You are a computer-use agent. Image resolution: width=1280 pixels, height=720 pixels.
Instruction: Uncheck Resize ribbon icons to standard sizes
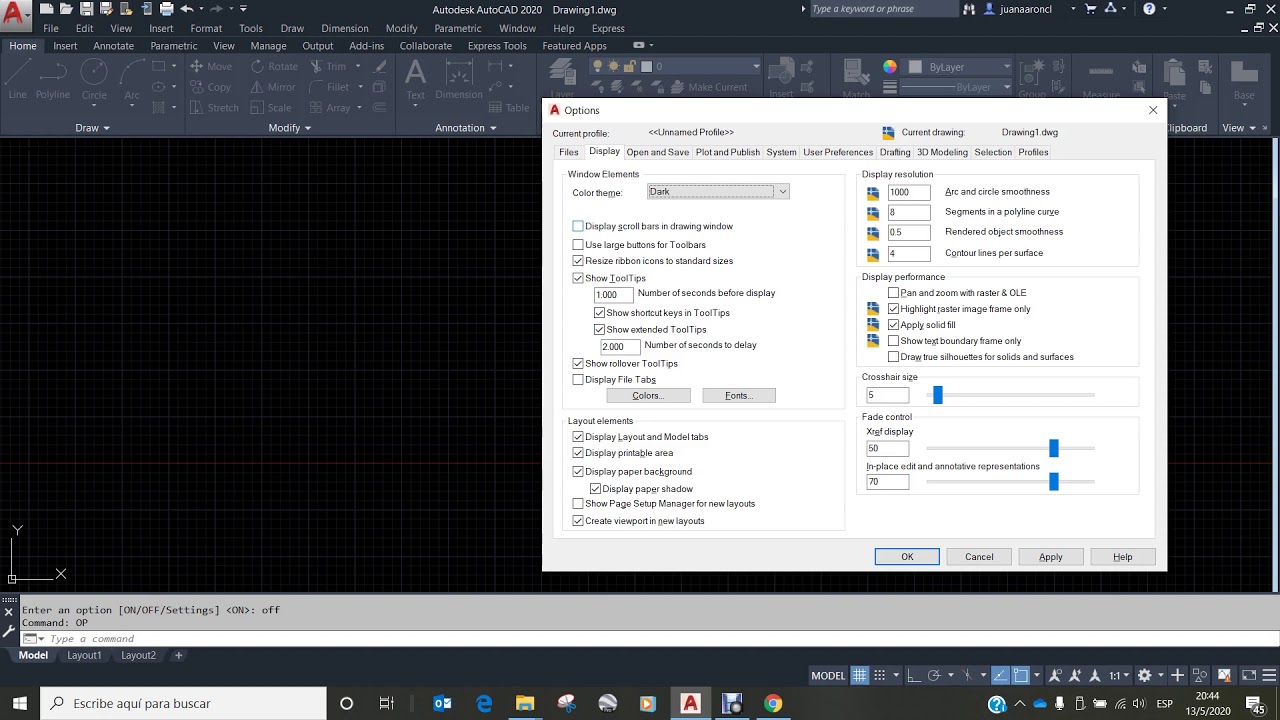point(578,261)
